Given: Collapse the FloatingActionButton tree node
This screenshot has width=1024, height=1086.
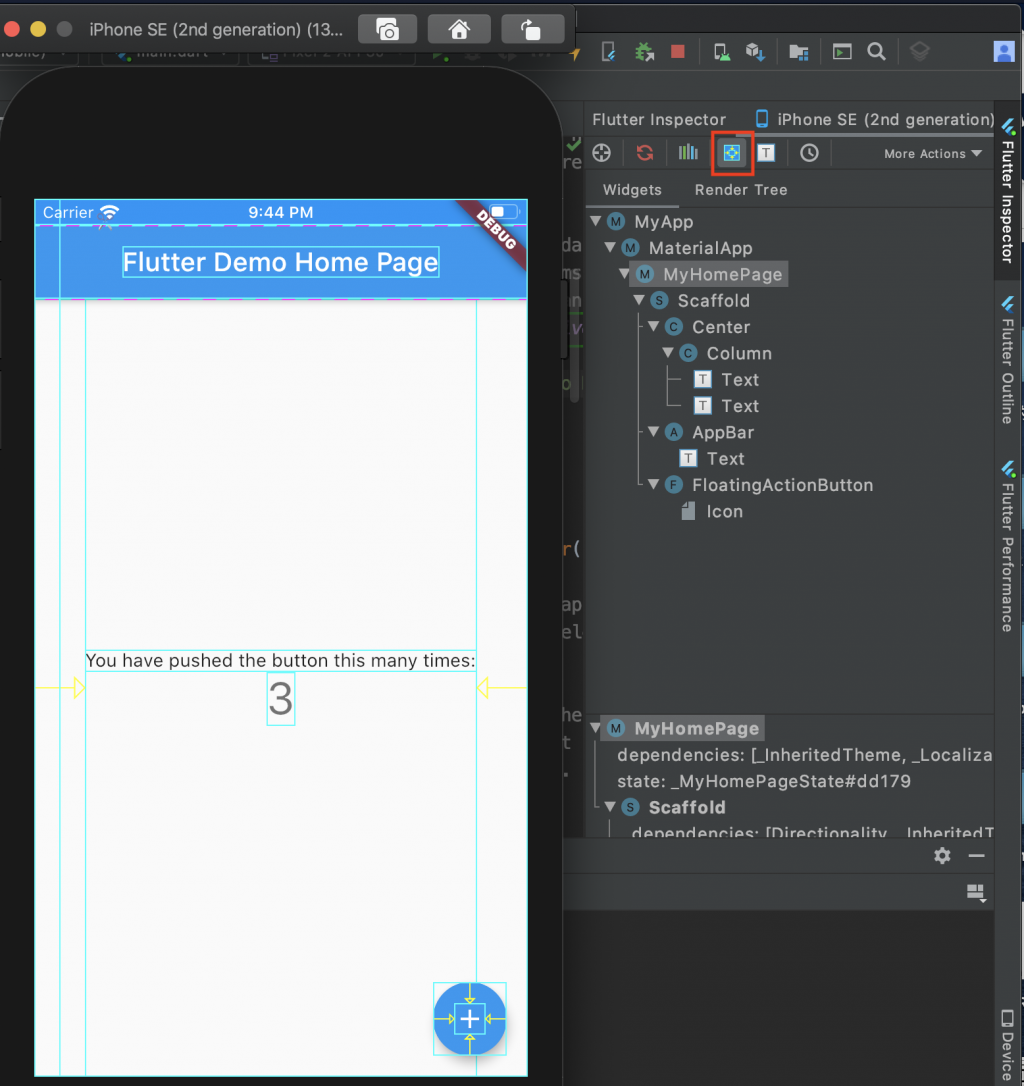Looking at the screenshot, I should point(654,484).
